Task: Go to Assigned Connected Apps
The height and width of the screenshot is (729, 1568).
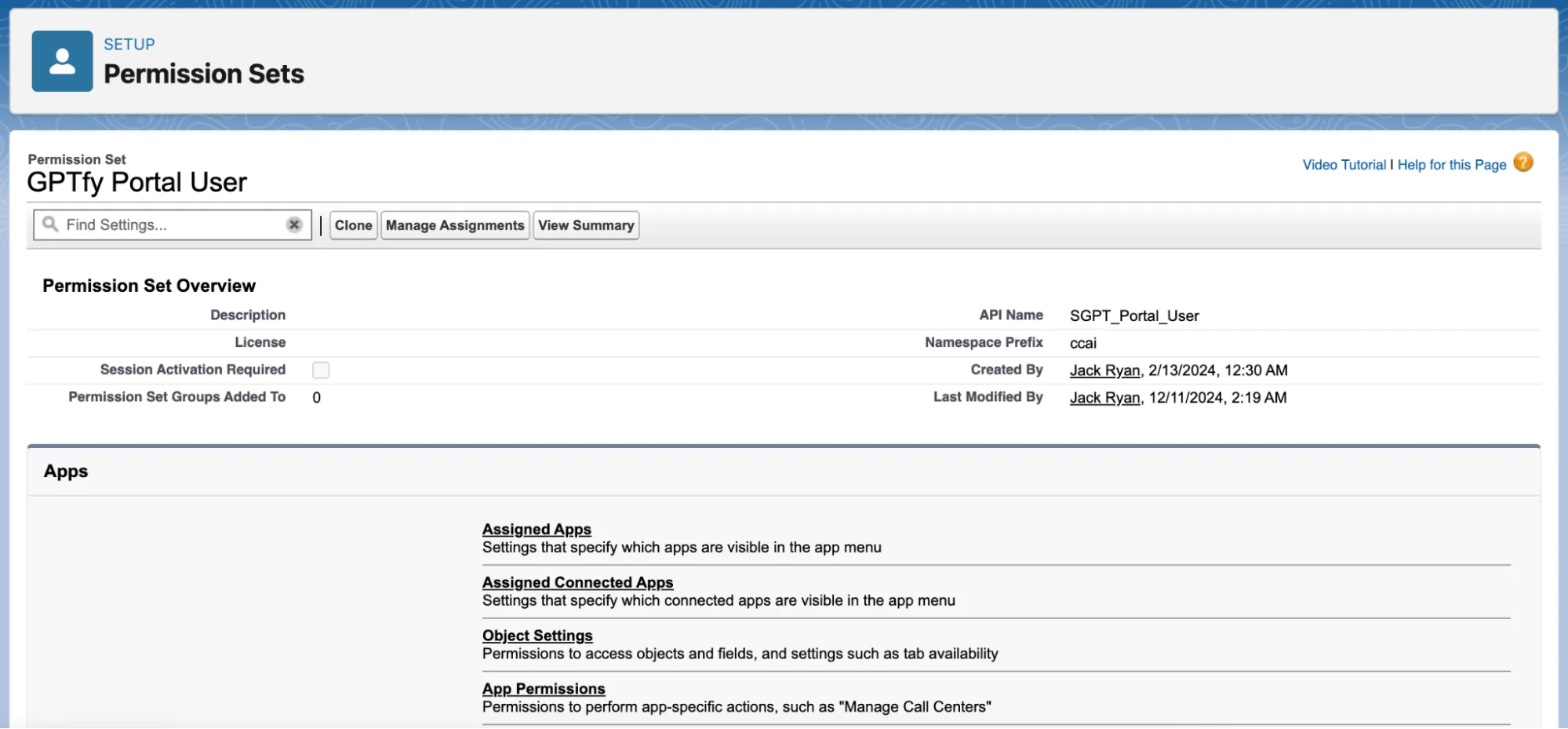Action: 577,582
